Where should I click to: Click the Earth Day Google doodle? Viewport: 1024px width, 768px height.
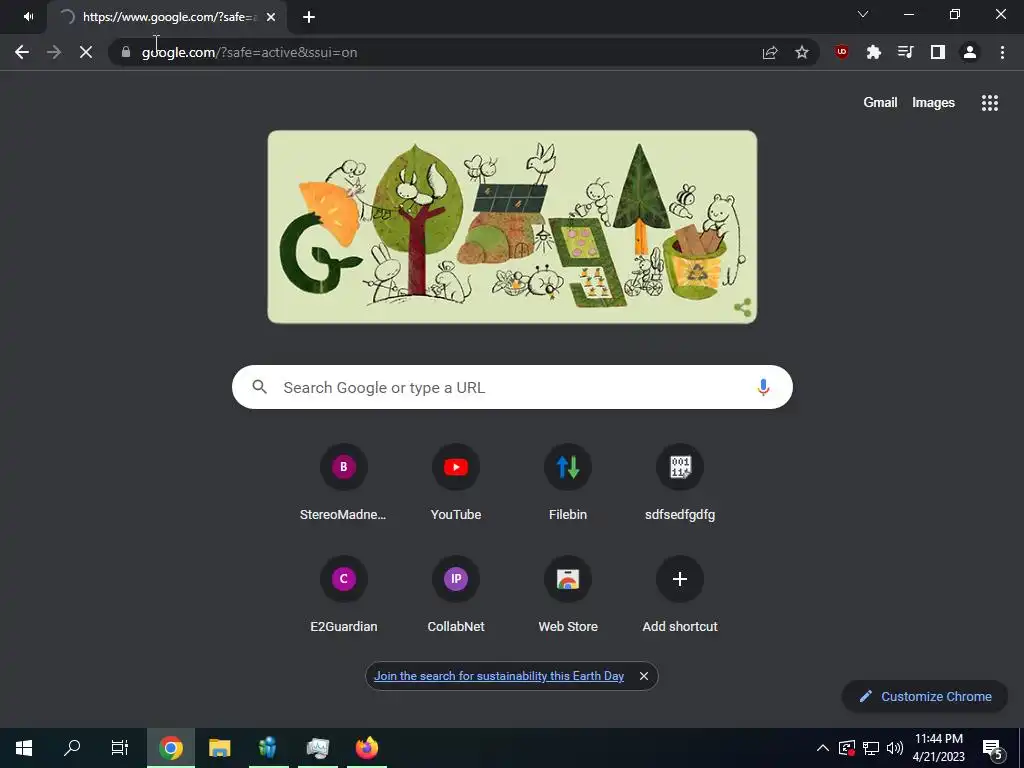pyautogui.click(x=512, y=227)
